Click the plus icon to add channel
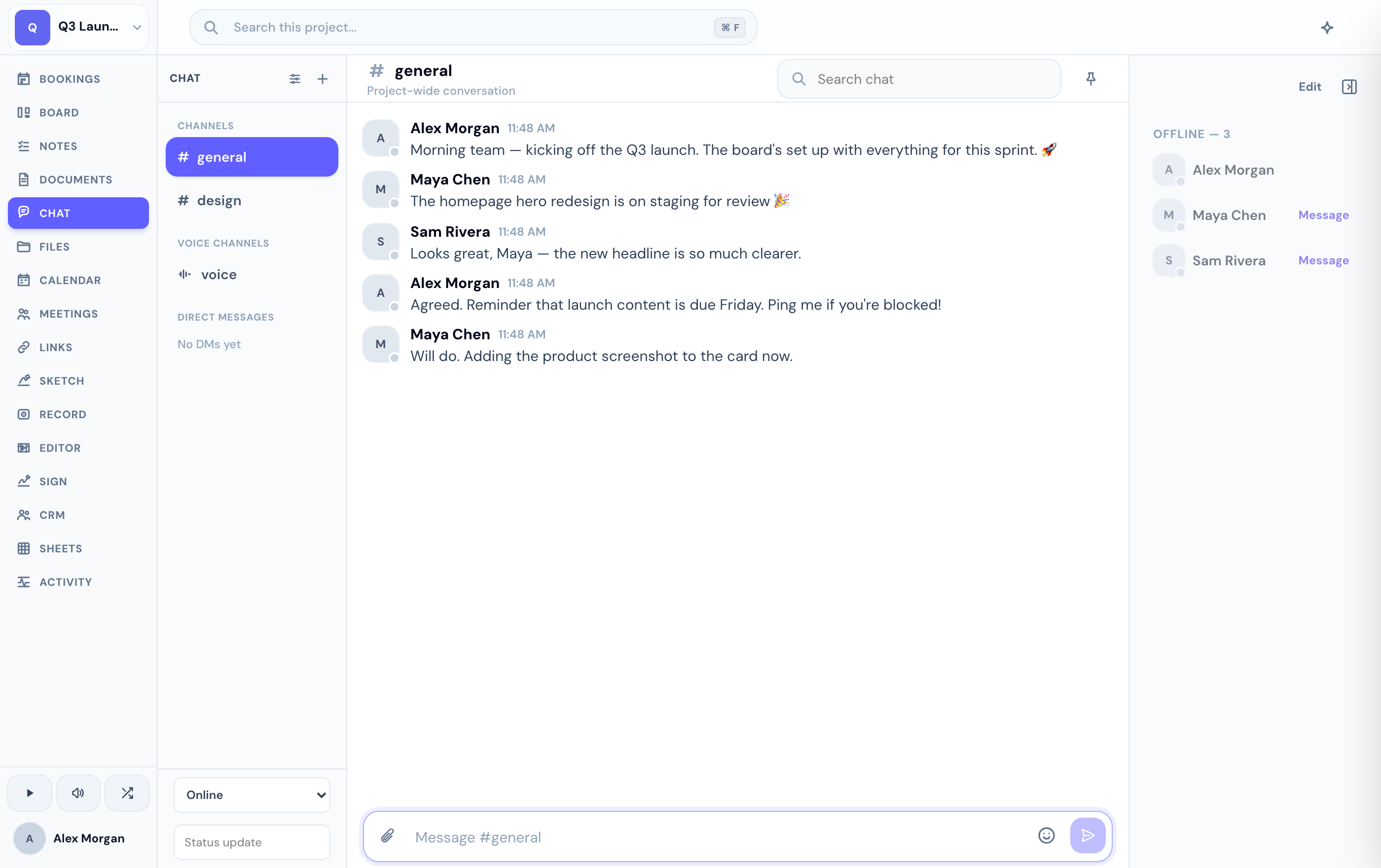The width and height of the screenshot is (1381, 868). pyautogui.click(x=322, y=79)
